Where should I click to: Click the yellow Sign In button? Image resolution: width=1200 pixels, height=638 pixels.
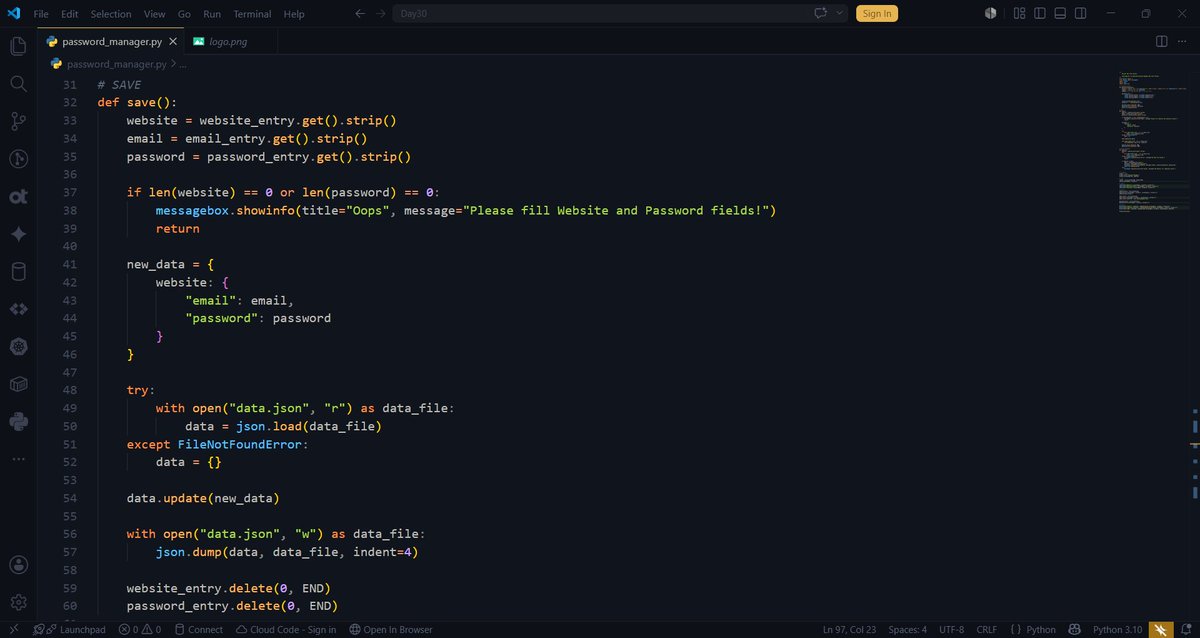pos(877,14)
